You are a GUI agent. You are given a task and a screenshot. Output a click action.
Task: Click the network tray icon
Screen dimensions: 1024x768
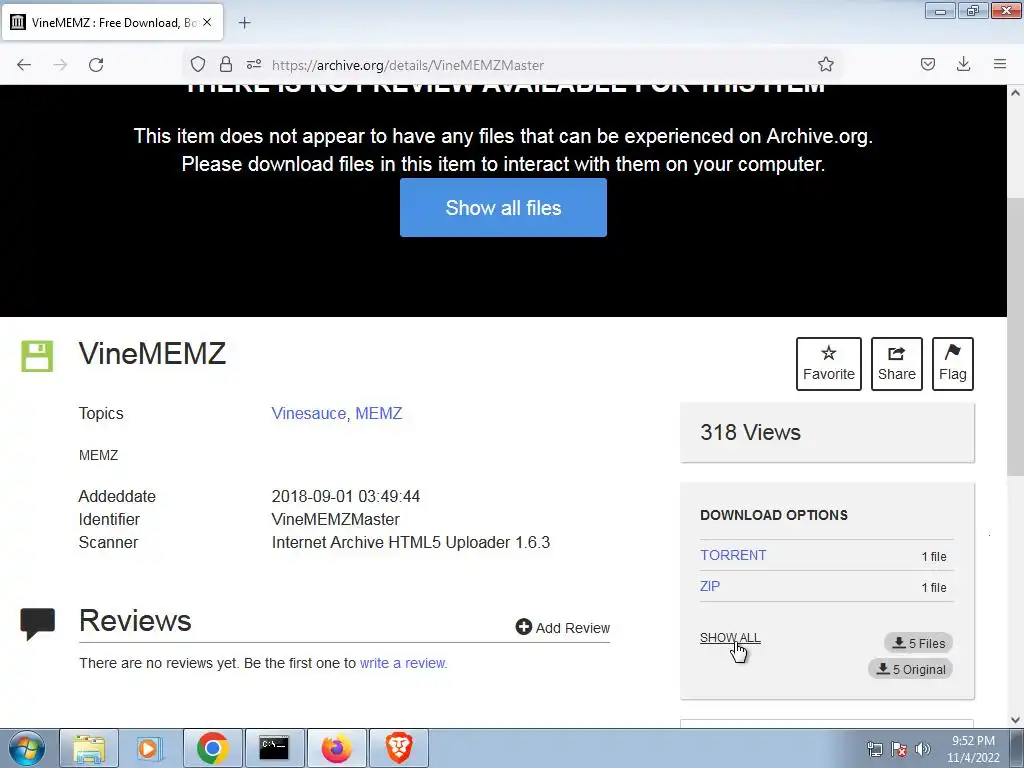pos(874,749)
